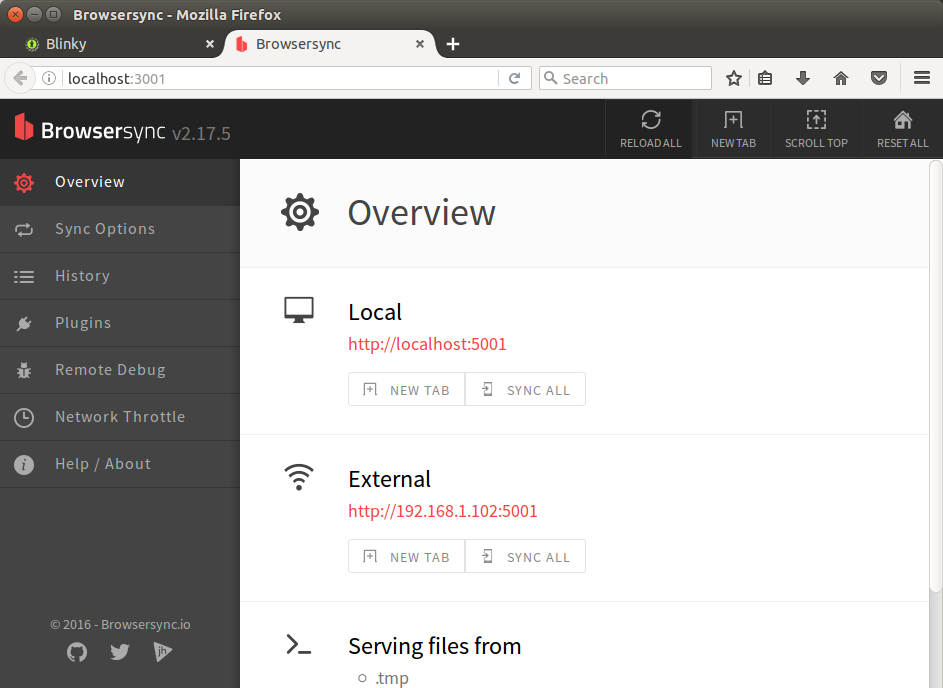This screenshot has height=688, width=943.
Task: Click the Browsersync.io copyright text
Action: point(120,625)
